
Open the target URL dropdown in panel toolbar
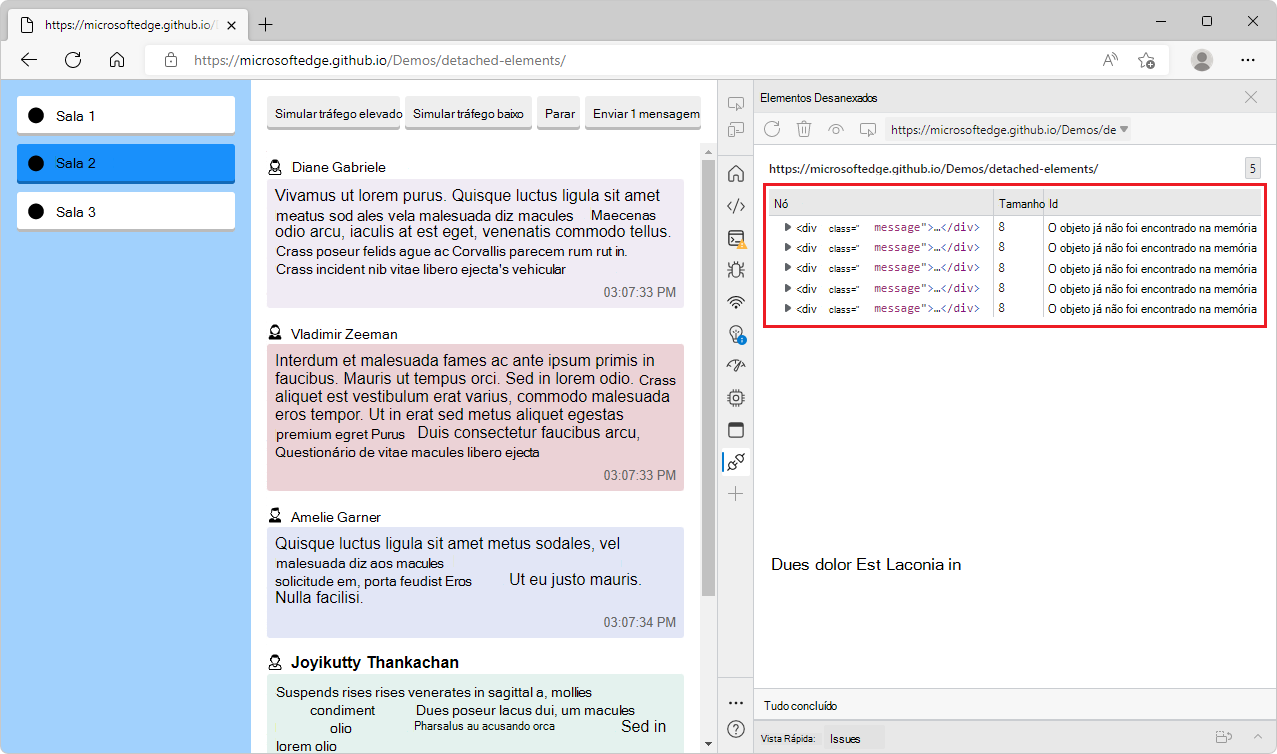(1008, 130)
